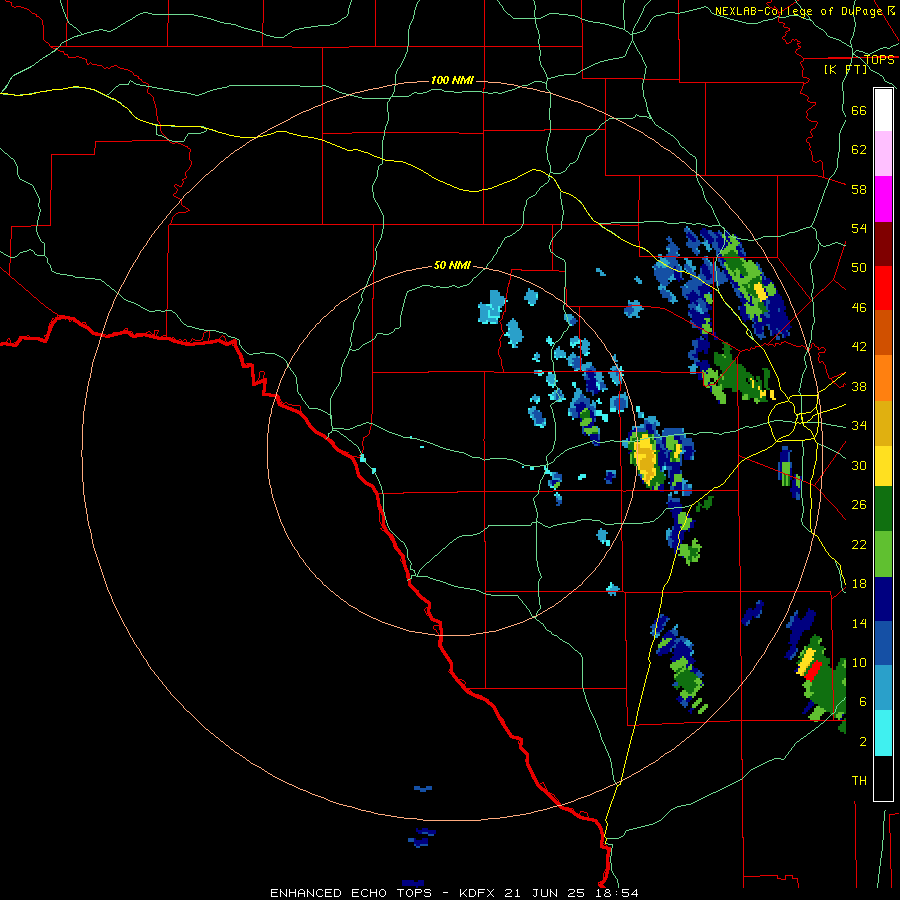Viewport: 900px width, 900px height.
Task: Pick the dark orange legend swatch
Action: tap(883, 332)
